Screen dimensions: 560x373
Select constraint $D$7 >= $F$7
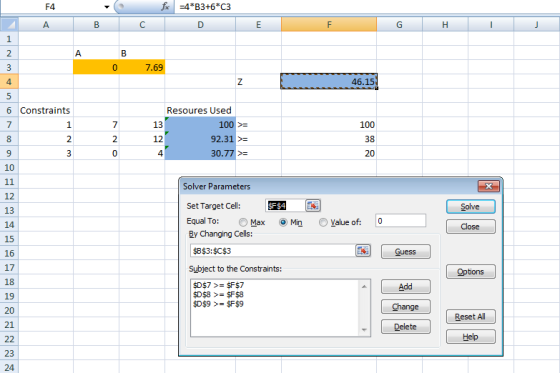(x=219, y=285)
